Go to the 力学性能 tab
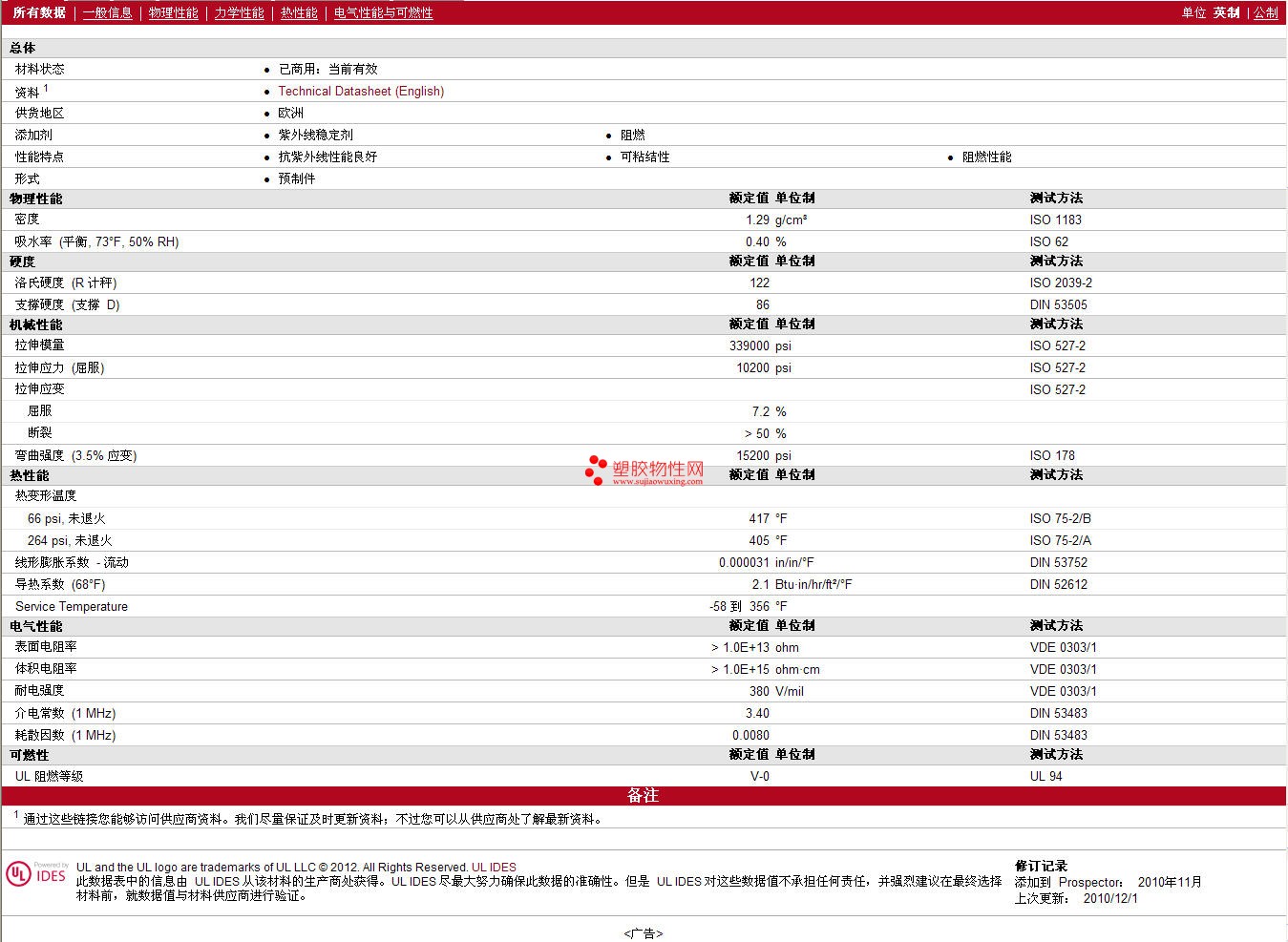 [239, 12]
